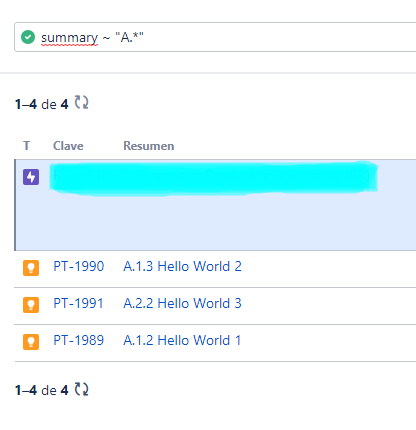Sort by the Clave column header
416x430 pixels.
68,146
